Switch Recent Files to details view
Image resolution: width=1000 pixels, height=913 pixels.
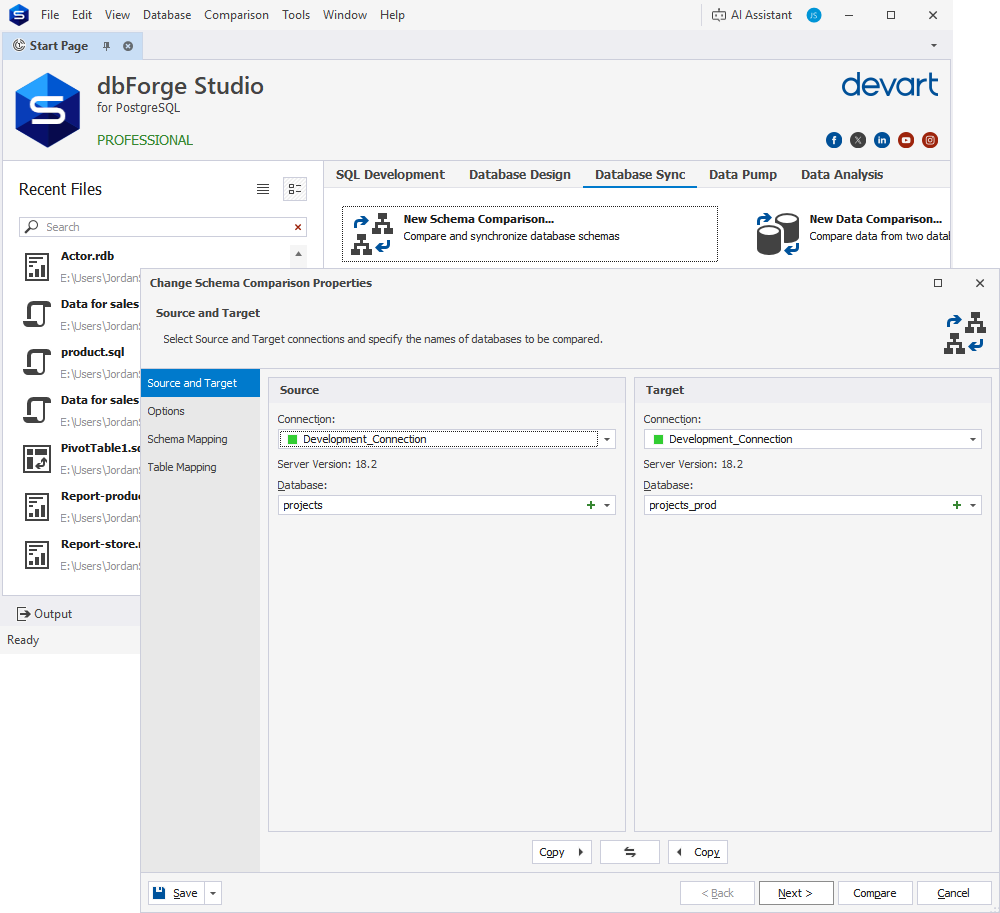pyautogui.click(x=295, y=189)
